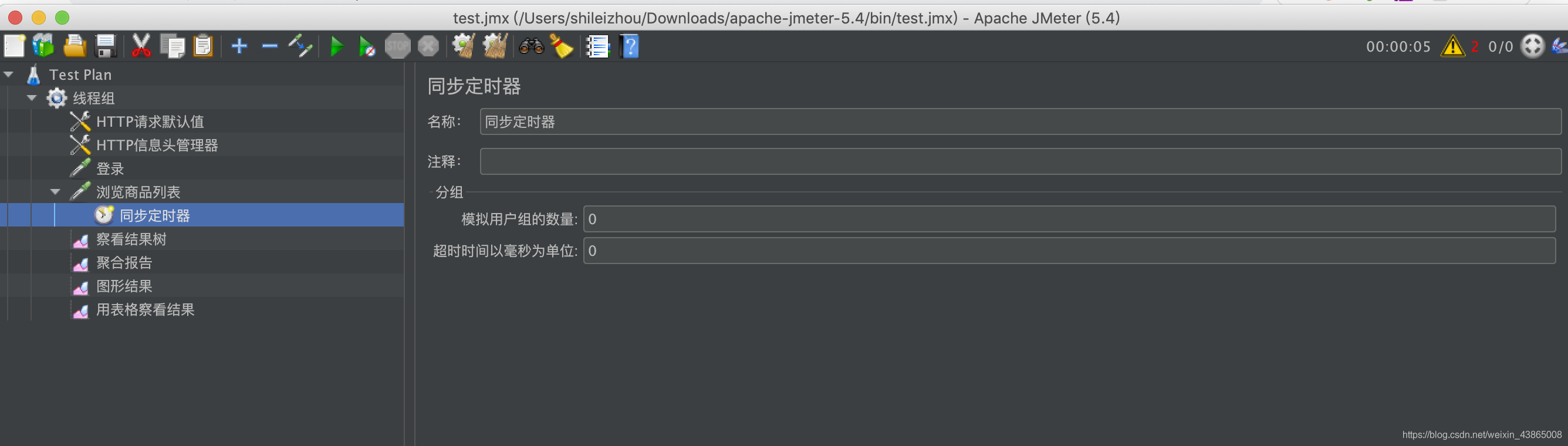Click the 超时时间以毫秒为单位 input field
This screenshot has width=1568, height=446.
pyautogui.click(x=1069, y=251)
